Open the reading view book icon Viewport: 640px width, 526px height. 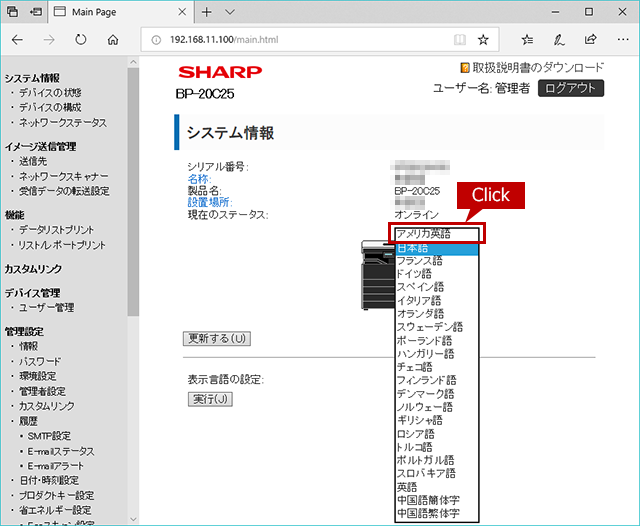click(x=460, y=40)
